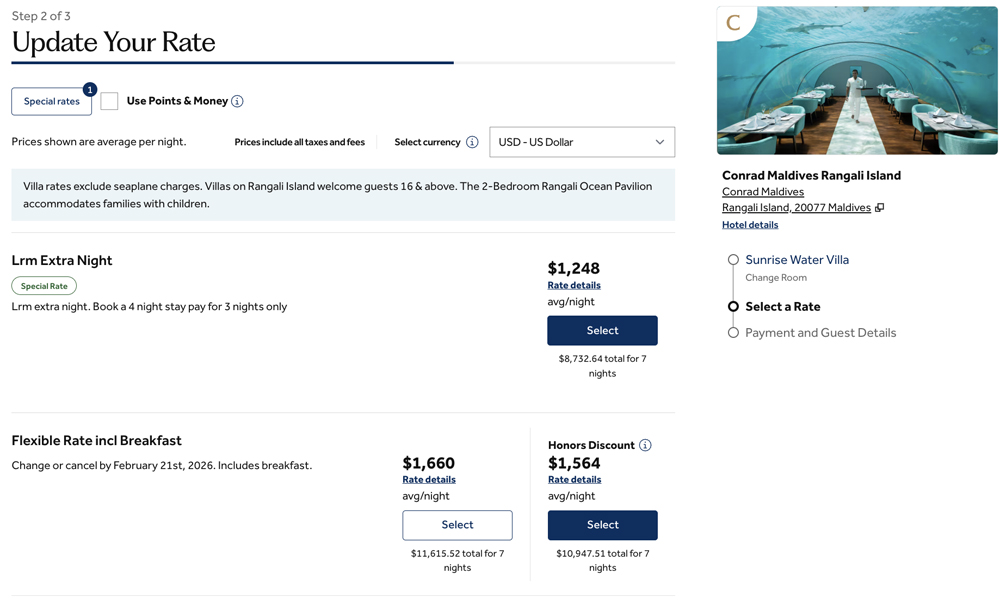
Task: Click the Update Your Rate step progress bar
Action: click(x=343, y=63)
